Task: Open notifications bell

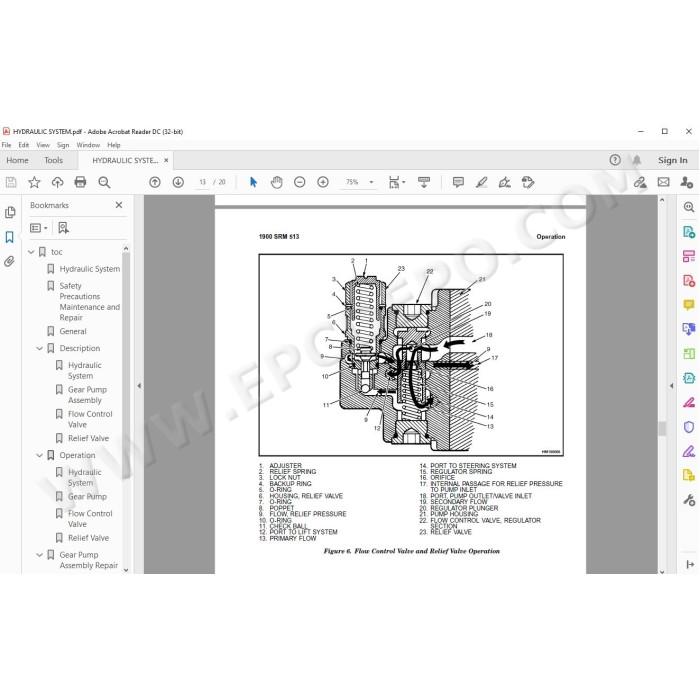Action: point(637,160)
